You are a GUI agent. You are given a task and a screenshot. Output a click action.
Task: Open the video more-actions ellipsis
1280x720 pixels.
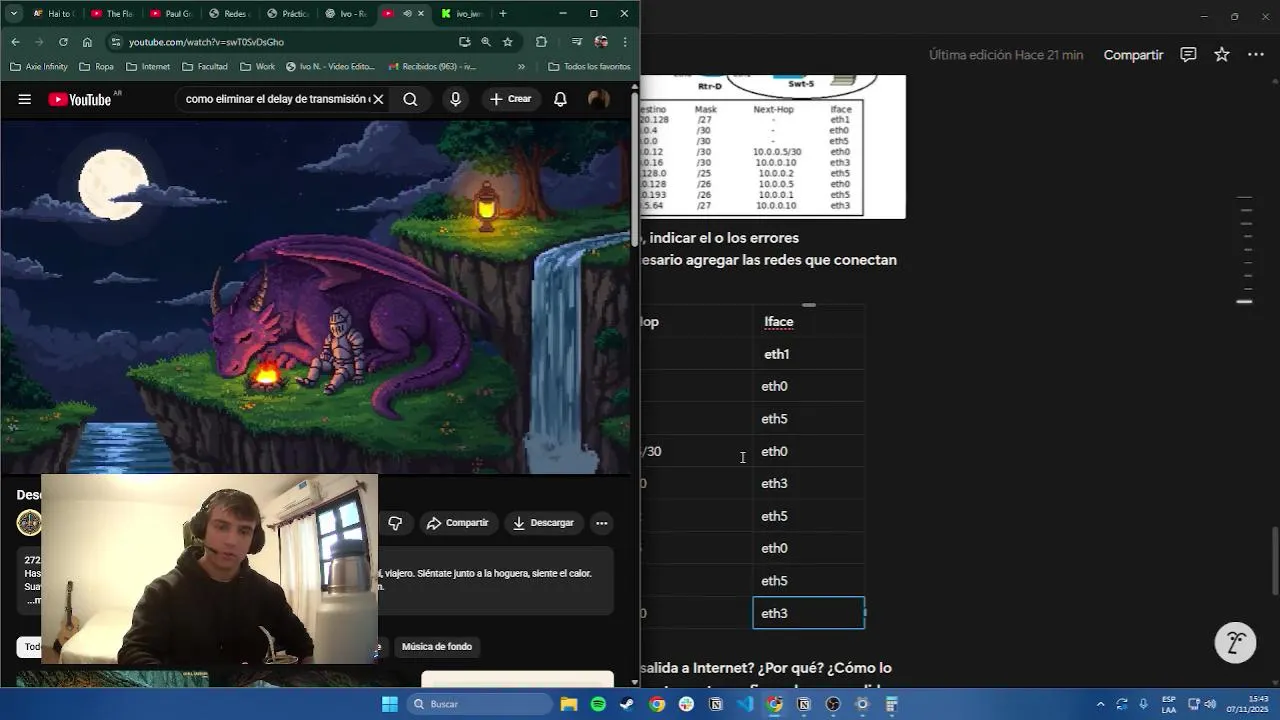pyautogui.click(x=601, y=523)
